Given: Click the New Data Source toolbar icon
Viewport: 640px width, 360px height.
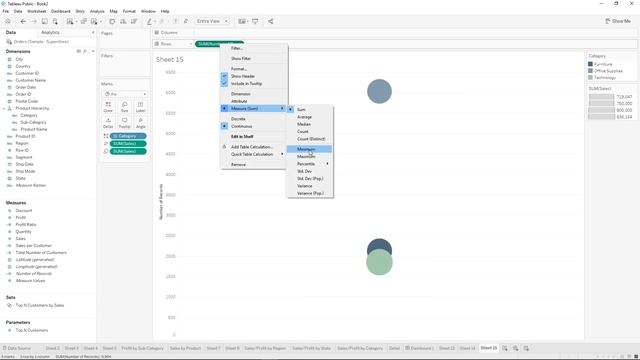Looking at the screenshot, I should click(x=55, y=21).
